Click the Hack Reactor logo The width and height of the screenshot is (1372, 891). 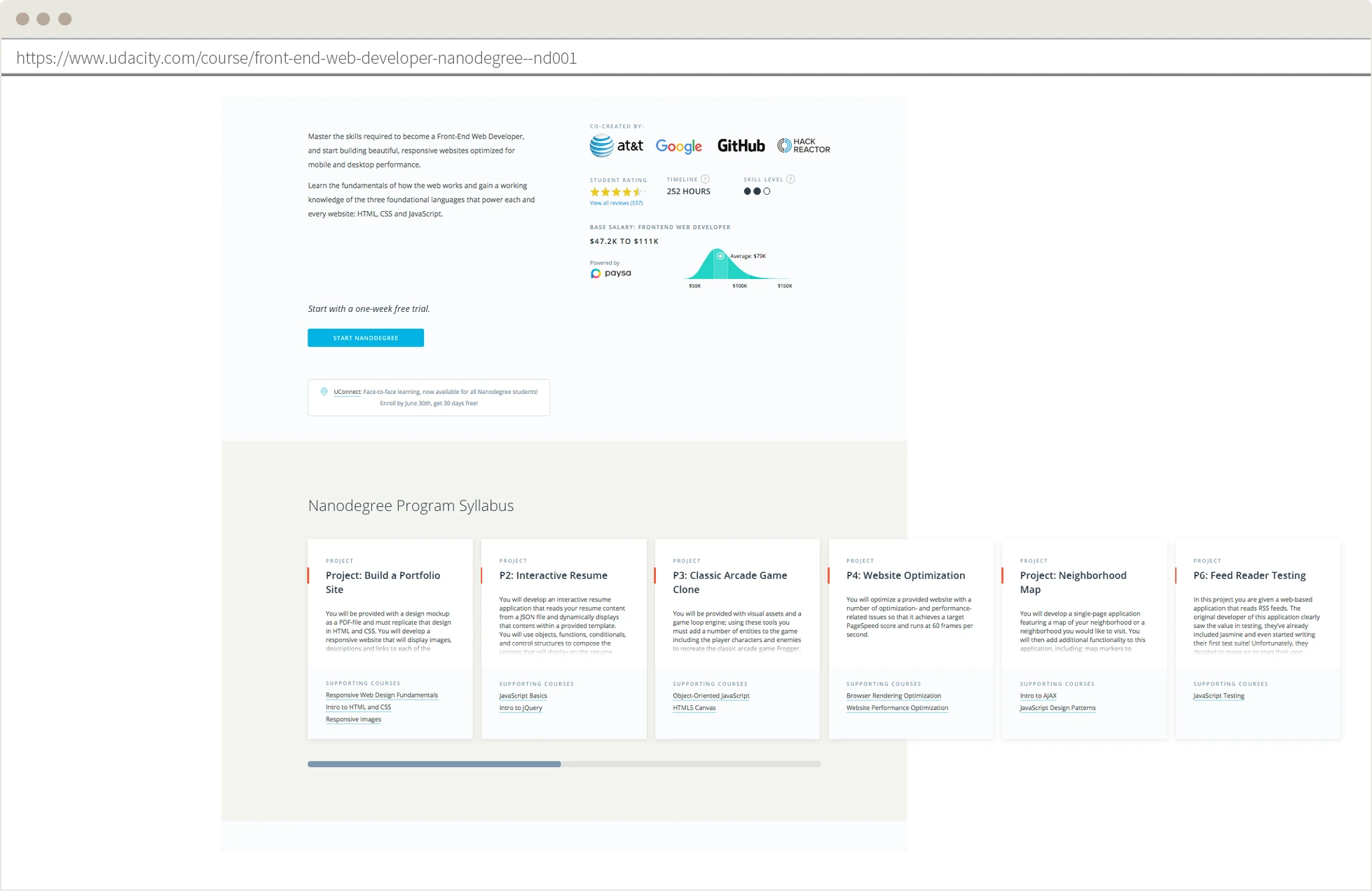(x=803, y=146)
